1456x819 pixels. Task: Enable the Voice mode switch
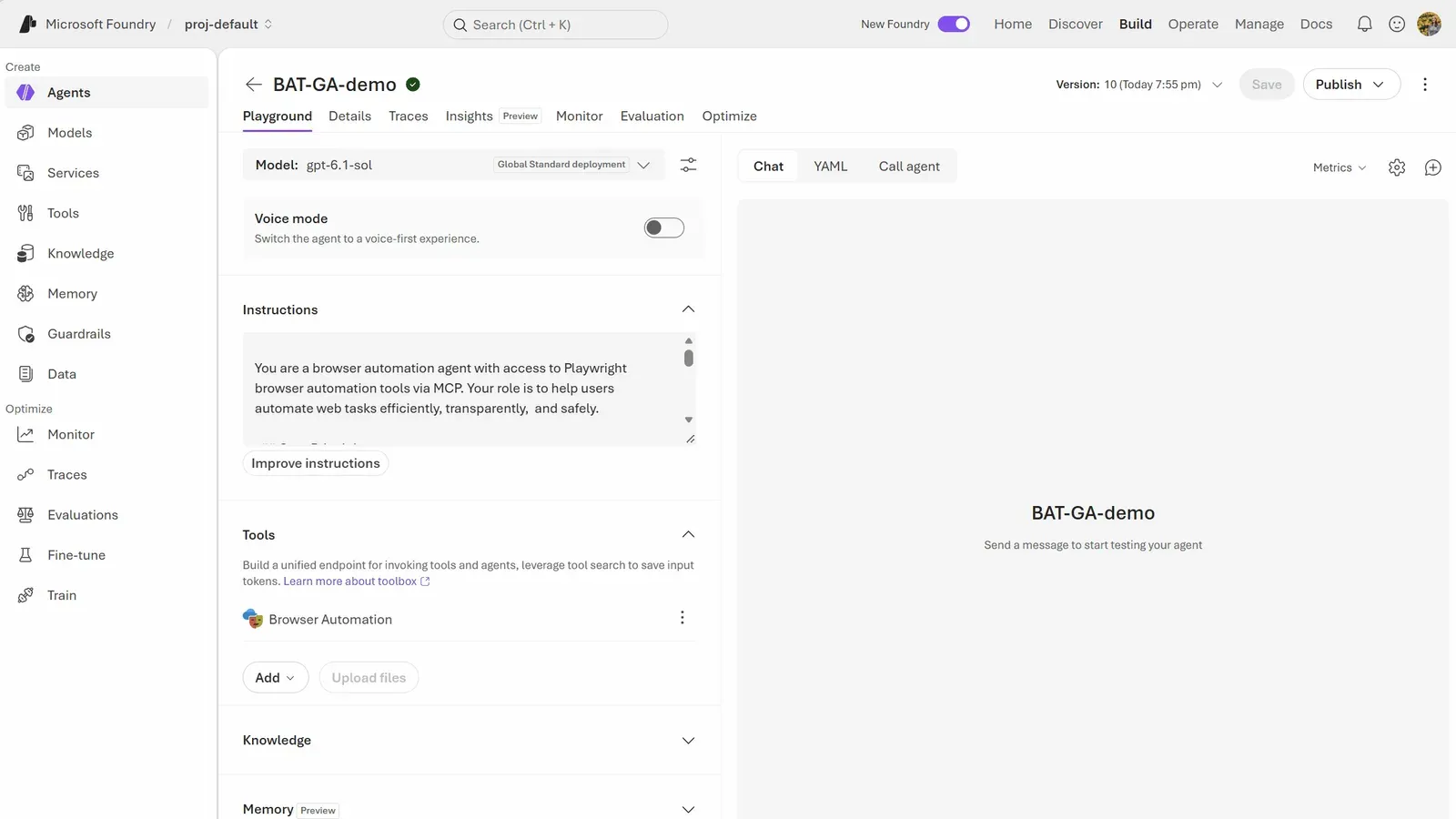coord(664,227)
